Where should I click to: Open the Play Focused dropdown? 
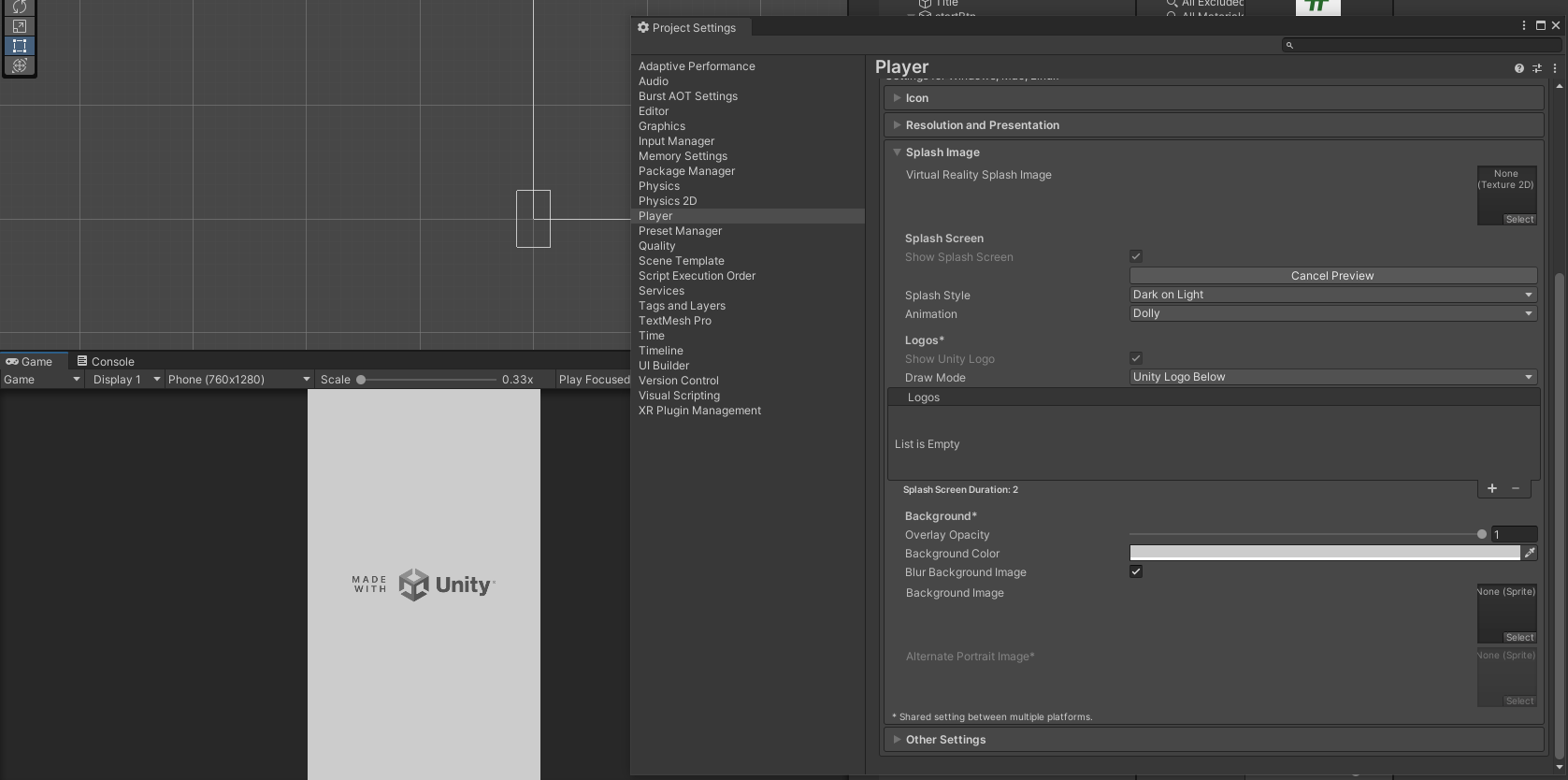click(594, 380)
